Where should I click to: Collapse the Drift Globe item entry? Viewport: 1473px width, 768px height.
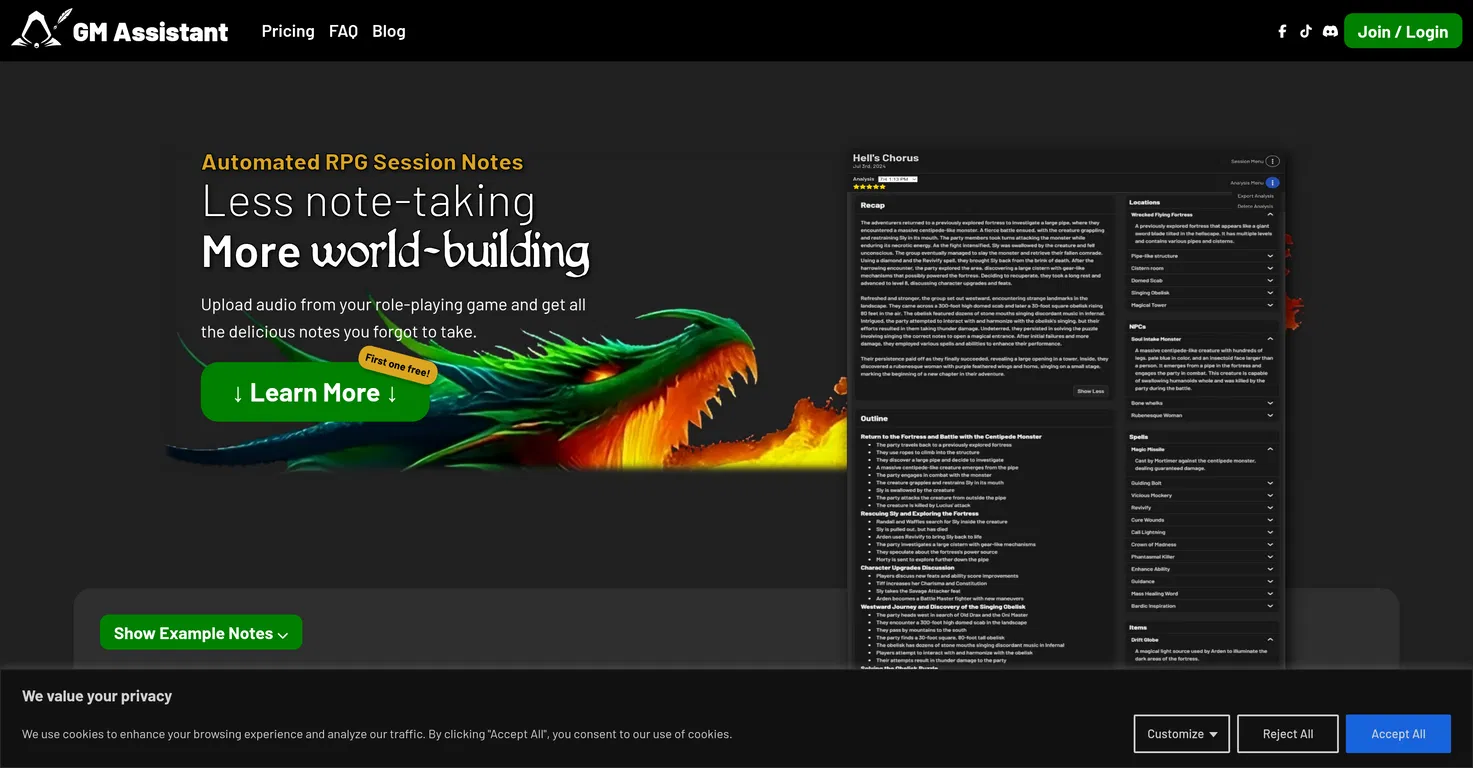click(1270, 639)
